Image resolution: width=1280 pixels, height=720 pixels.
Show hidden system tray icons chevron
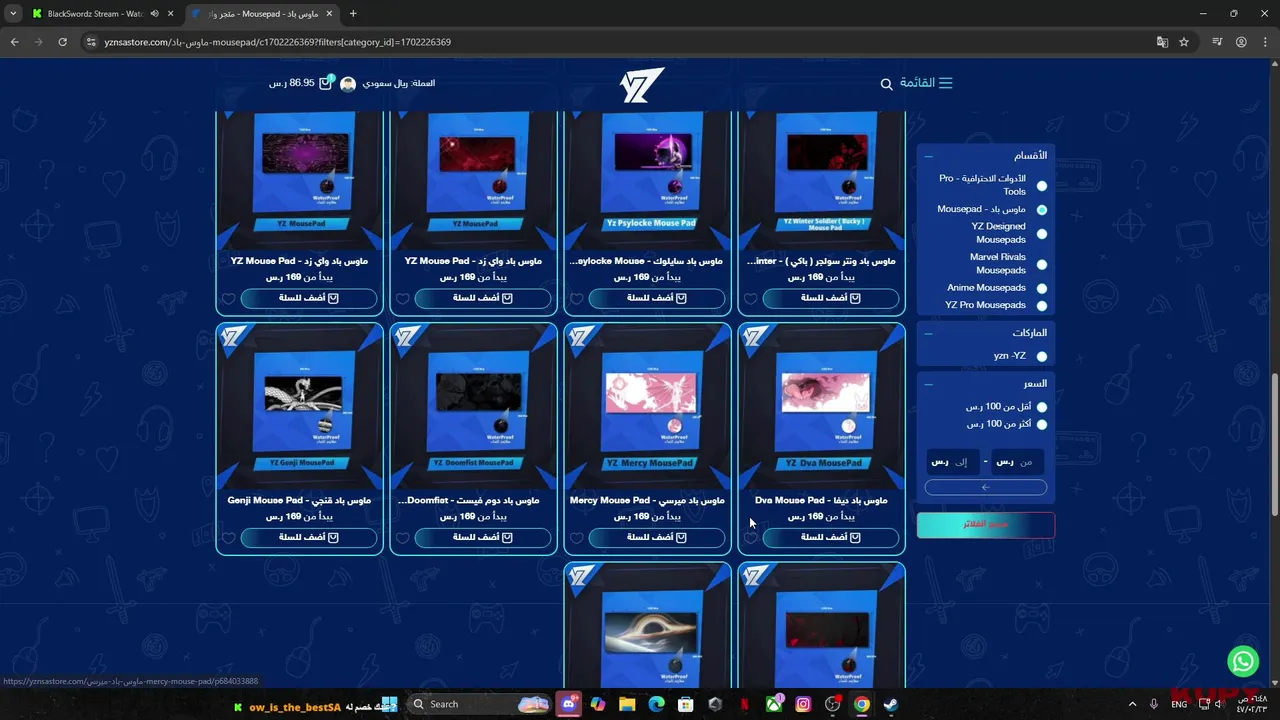tap(1132, 704)
